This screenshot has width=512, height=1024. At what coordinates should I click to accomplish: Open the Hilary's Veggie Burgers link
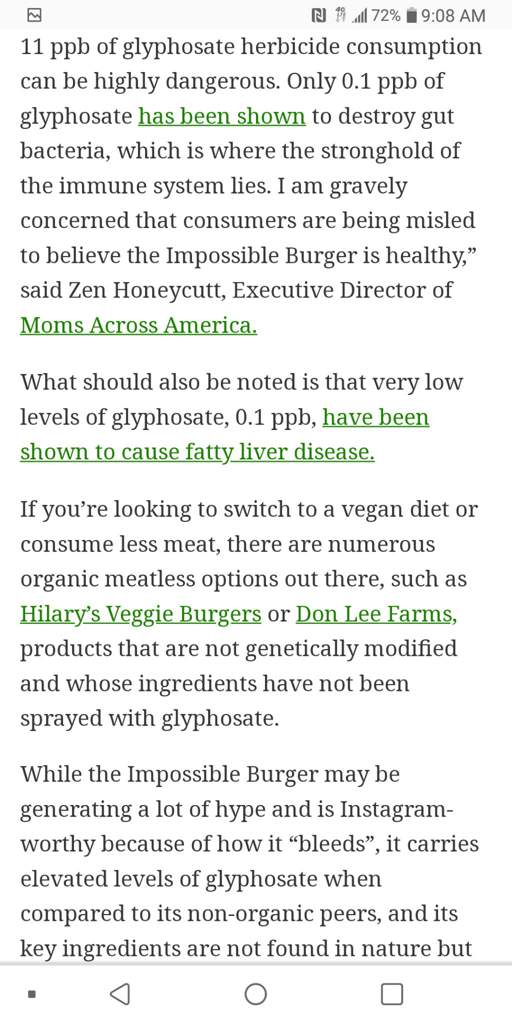pyautogui.click(x=140, y=615)
